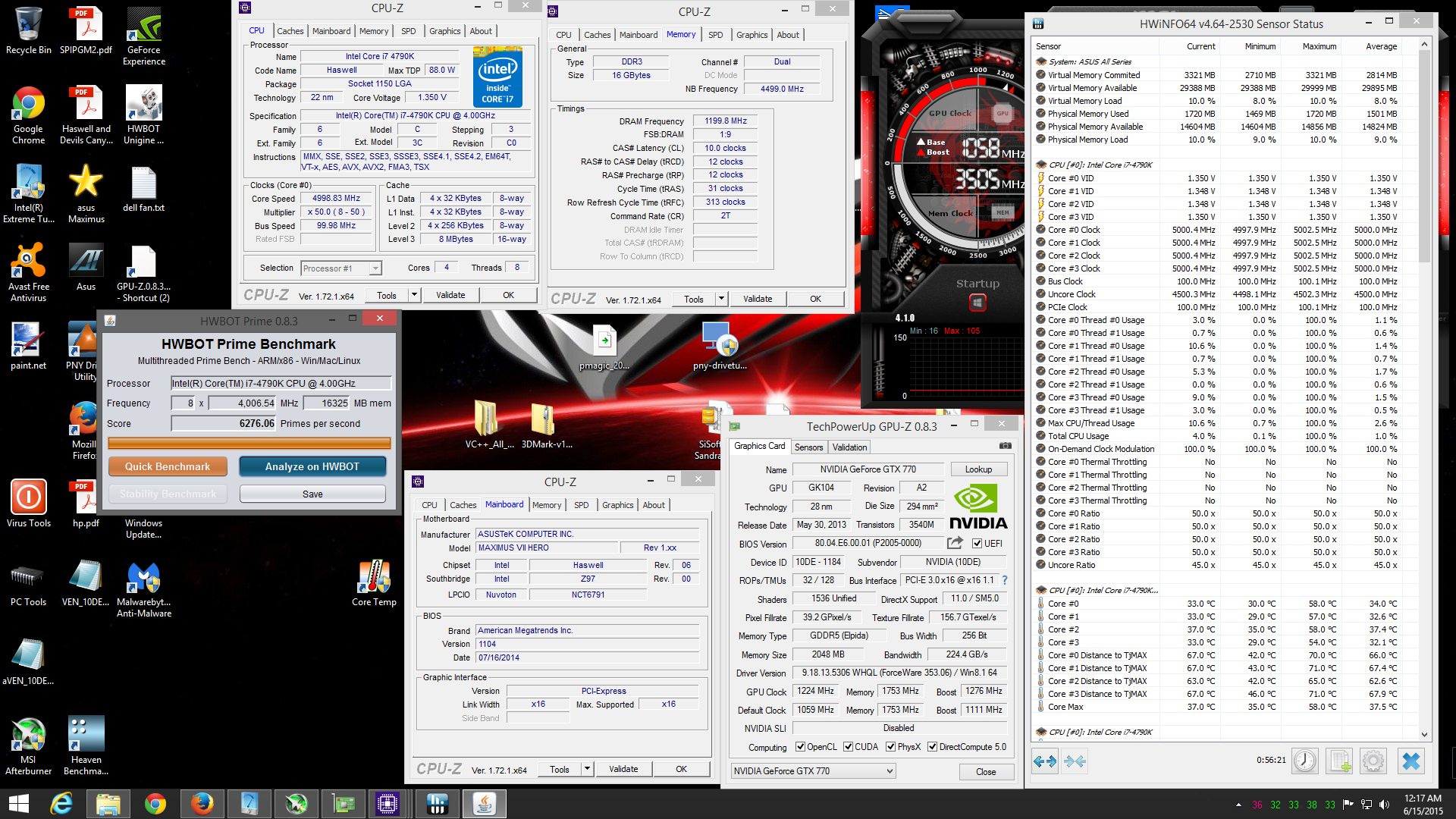Switch to the Sensors tab in GPU-Z
The width and height of the screenshot is (1456, 819).
pos(808,447)
